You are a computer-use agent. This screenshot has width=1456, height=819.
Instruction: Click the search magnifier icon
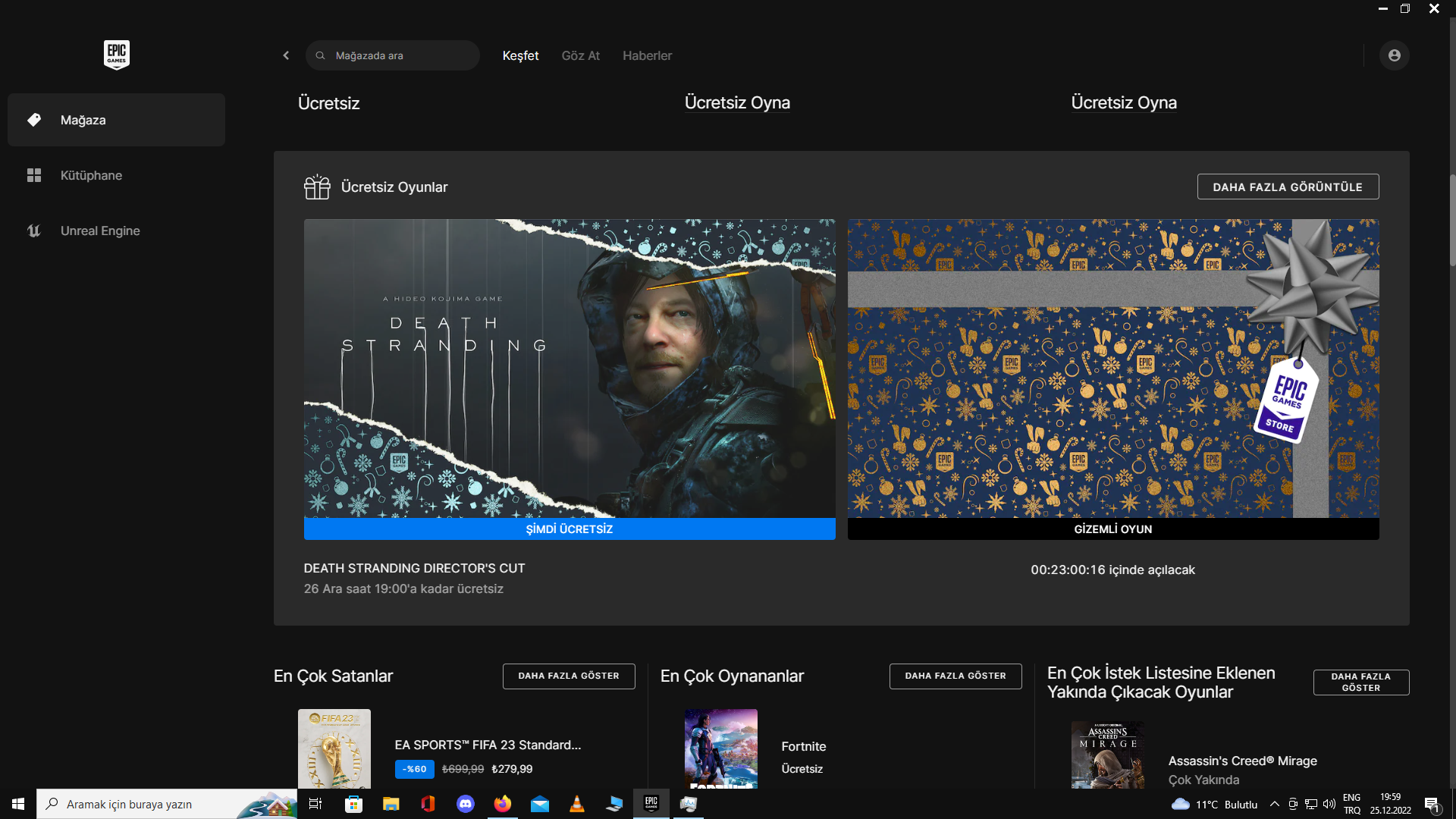tap(320, 55)
